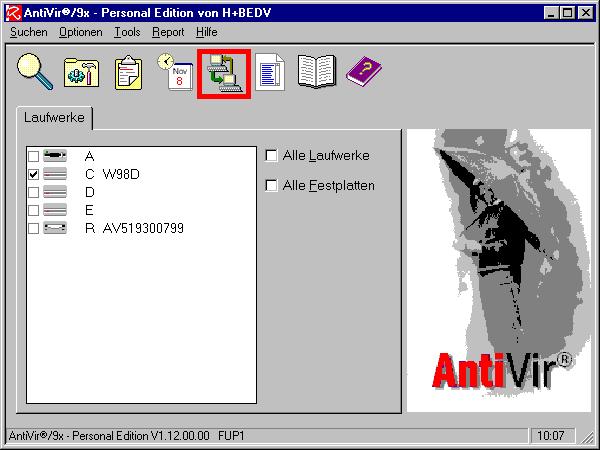This screenshot has height=450, width=600.
Task: Check the drive D checkbox
Action: 34,192
